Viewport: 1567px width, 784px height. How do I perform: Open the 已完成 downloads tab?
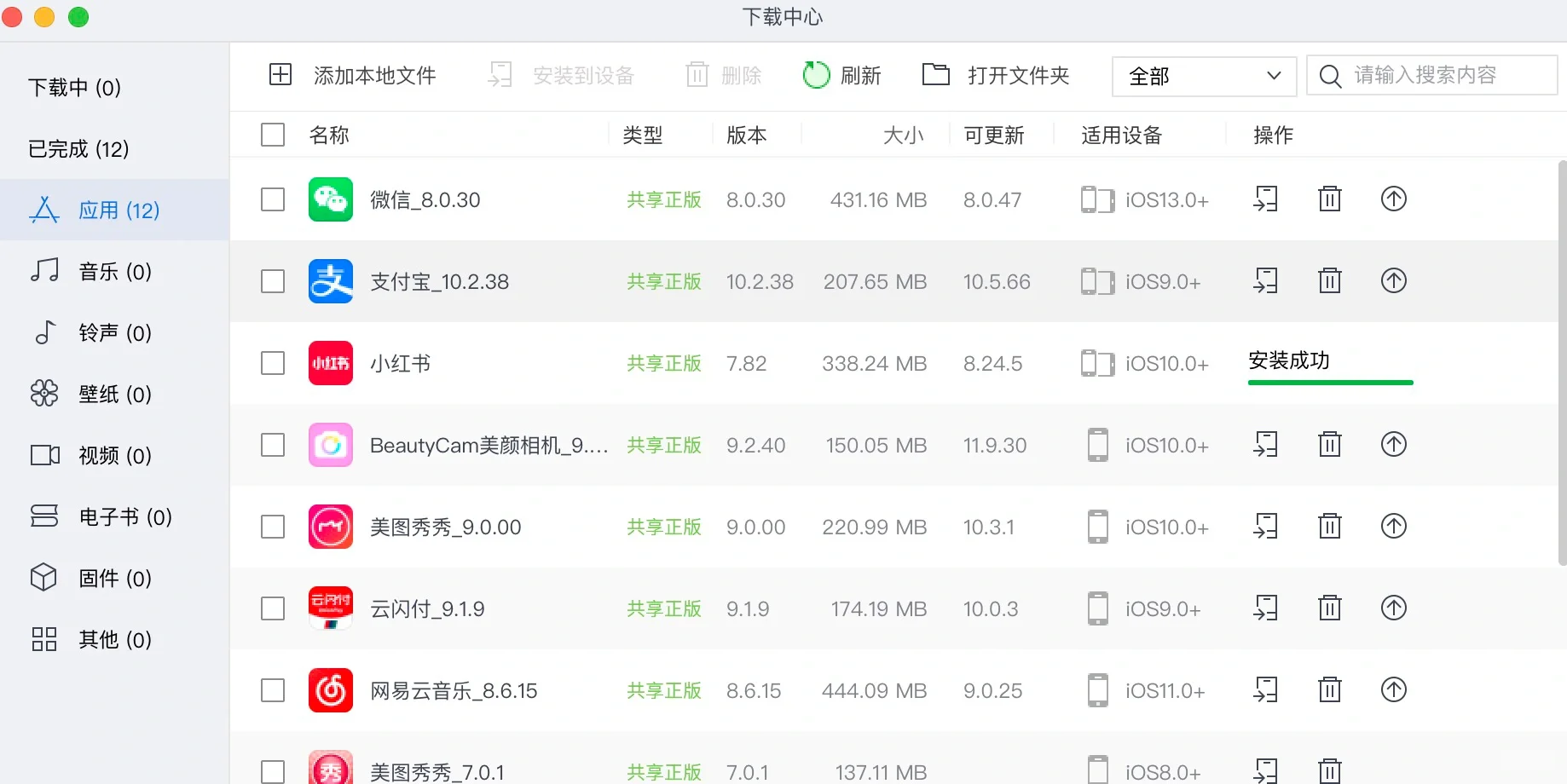click(x=78, y=147)
